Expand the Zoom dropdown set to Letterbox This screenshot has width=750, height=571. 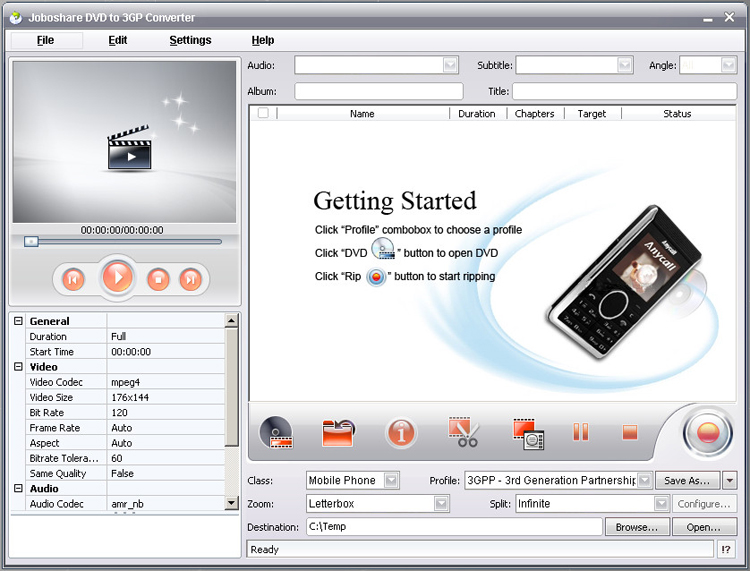[x=441, y=504]
